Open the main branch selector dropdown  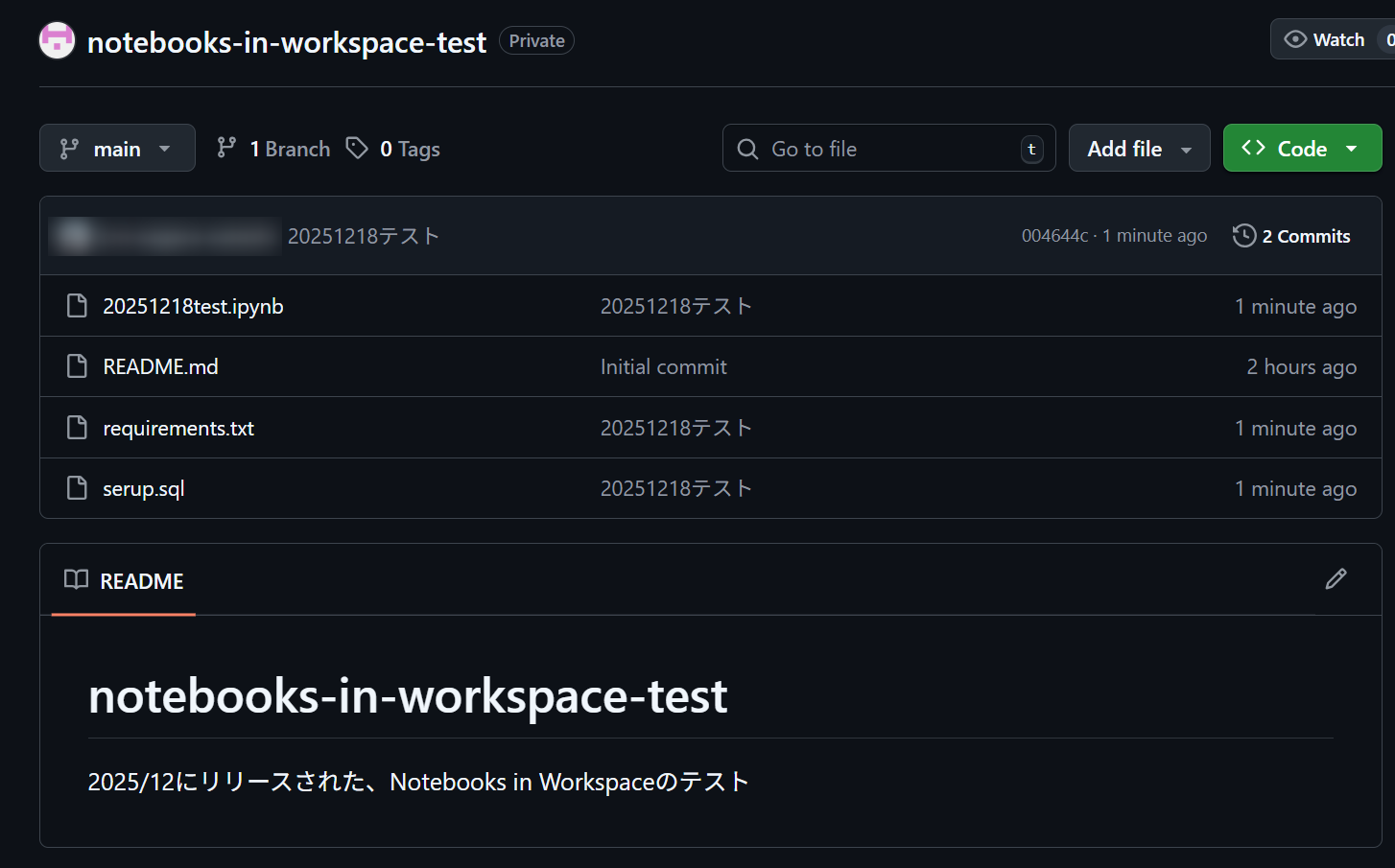pyautogui.click(x=117, y=149)
